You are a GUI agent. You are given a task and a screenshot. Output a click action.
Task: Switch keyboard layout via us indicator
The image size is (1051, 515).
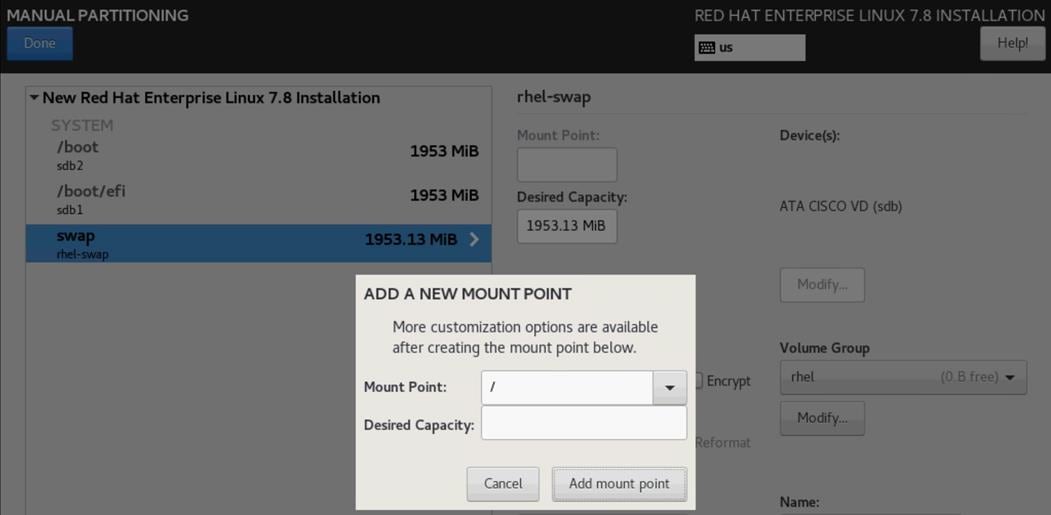coord(749,48)
